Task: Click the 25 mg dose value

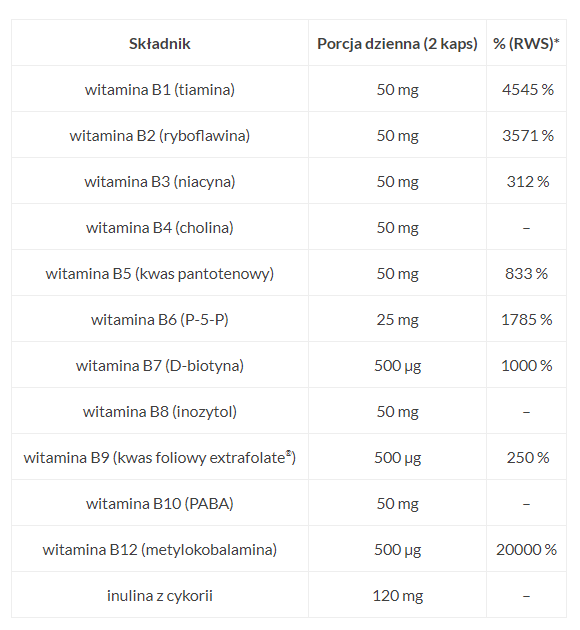Action: pos(397,319)
